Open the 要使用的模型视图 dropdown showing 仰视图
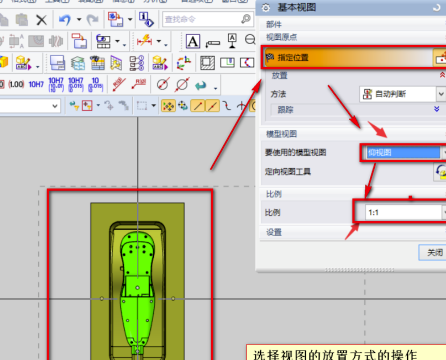The image size is (446, 360). click(x=405, y=153)
